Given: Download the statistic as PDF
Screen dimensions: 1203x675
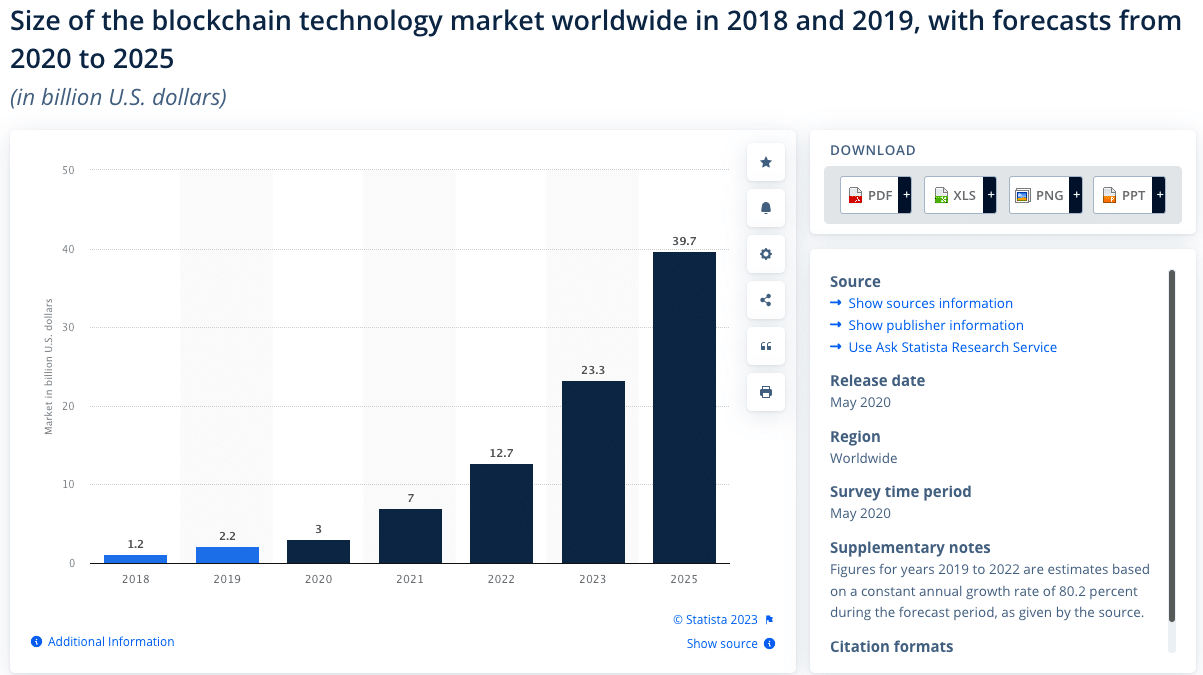Looking at the screenshot, I should 869,195.
